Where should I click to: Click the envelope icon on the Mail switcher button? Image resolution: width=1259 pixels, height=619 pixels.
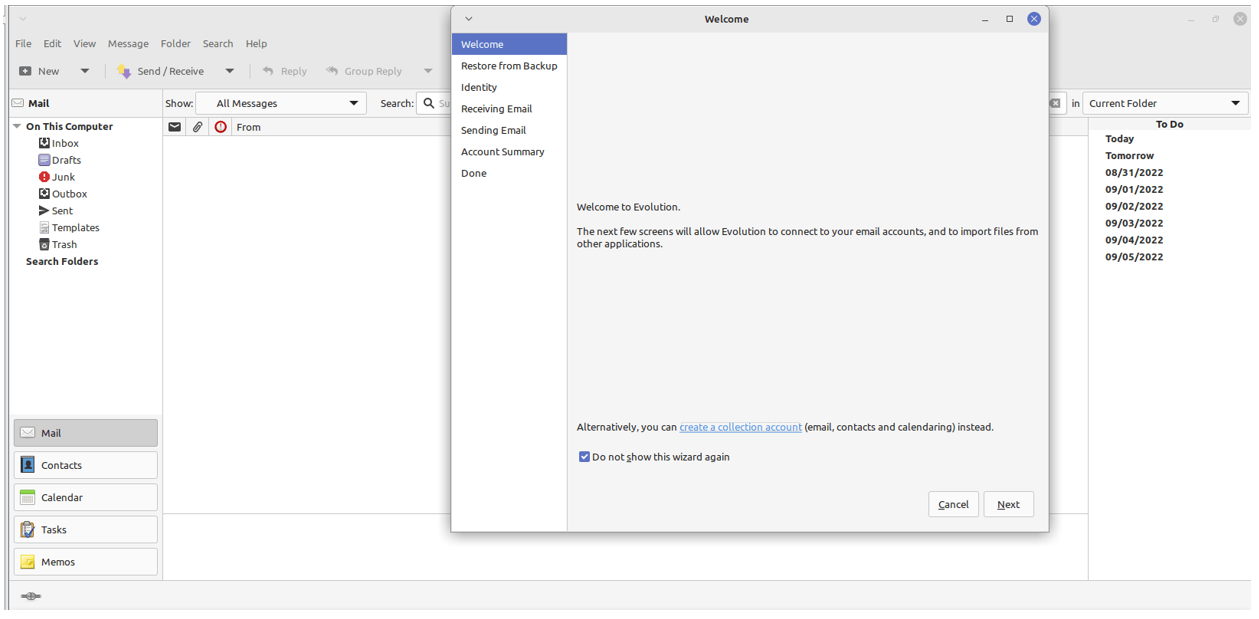coord(28,433)
